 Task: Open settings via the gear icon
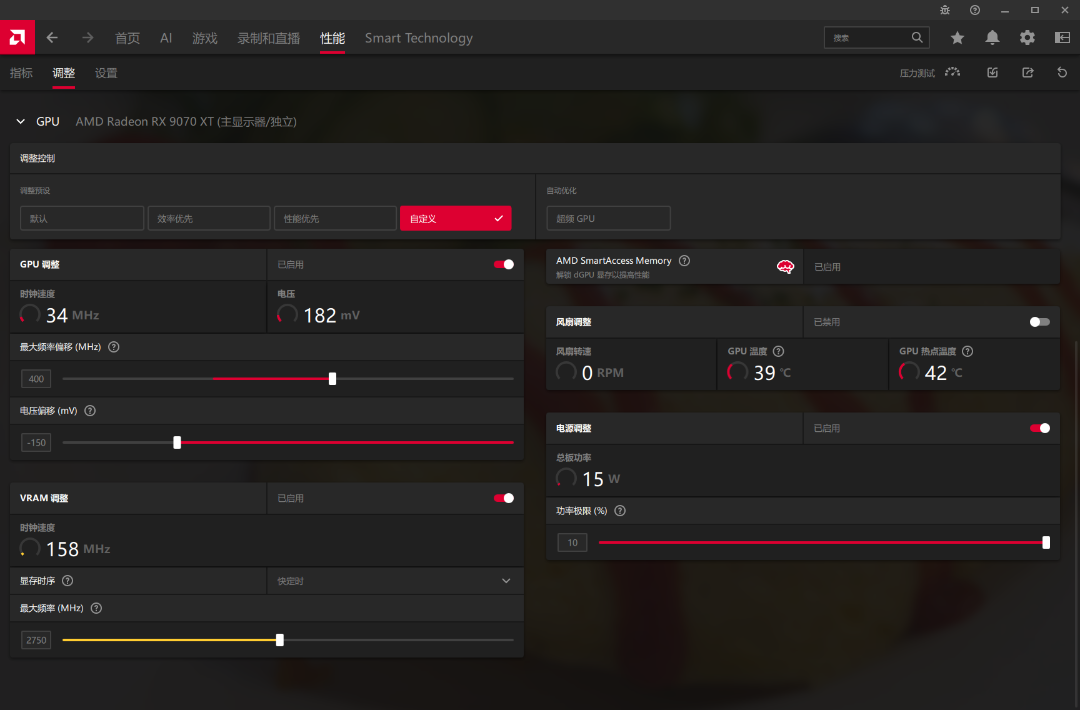click(x=1027, y=38)
